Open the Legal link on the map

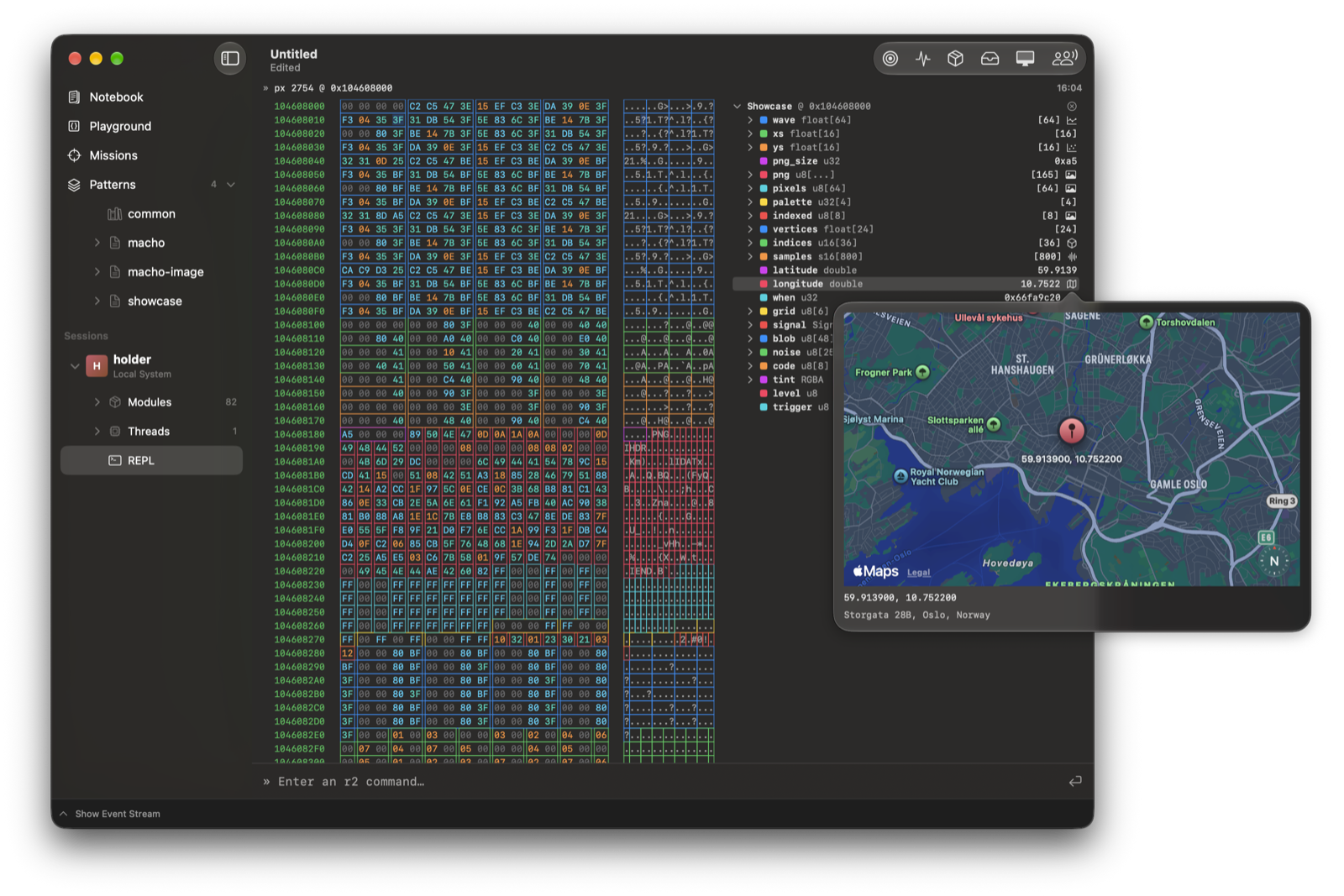click(x=918, y=573)
